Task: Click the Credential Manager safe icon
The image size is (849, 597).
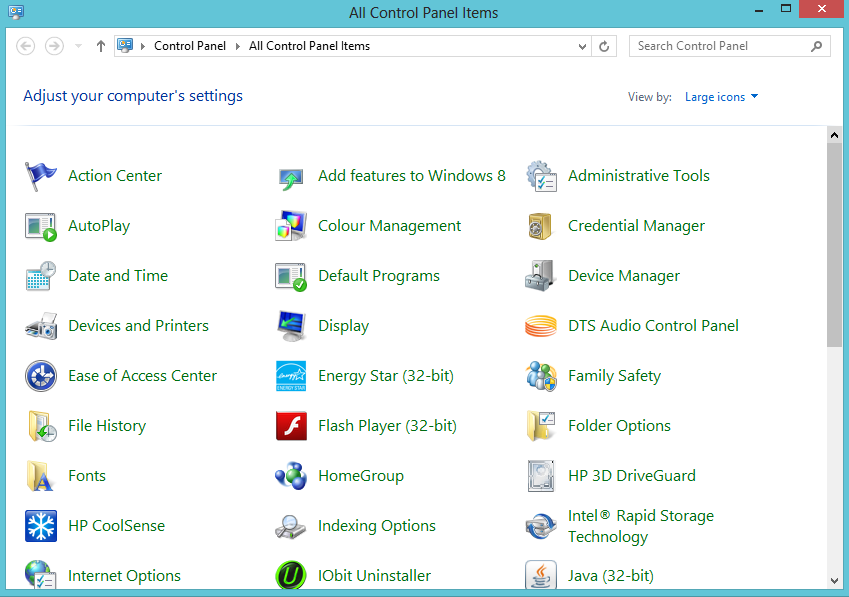Action: (540, 226)
